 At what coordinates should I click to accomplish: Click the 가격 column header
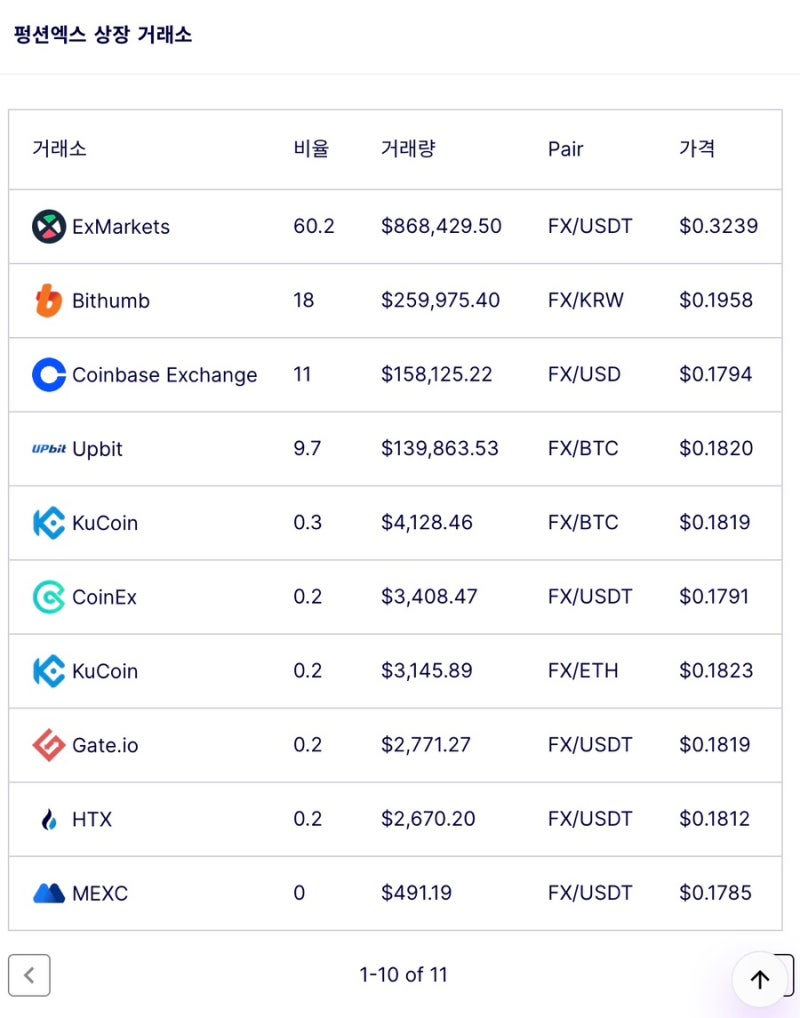tap(697, 149)
